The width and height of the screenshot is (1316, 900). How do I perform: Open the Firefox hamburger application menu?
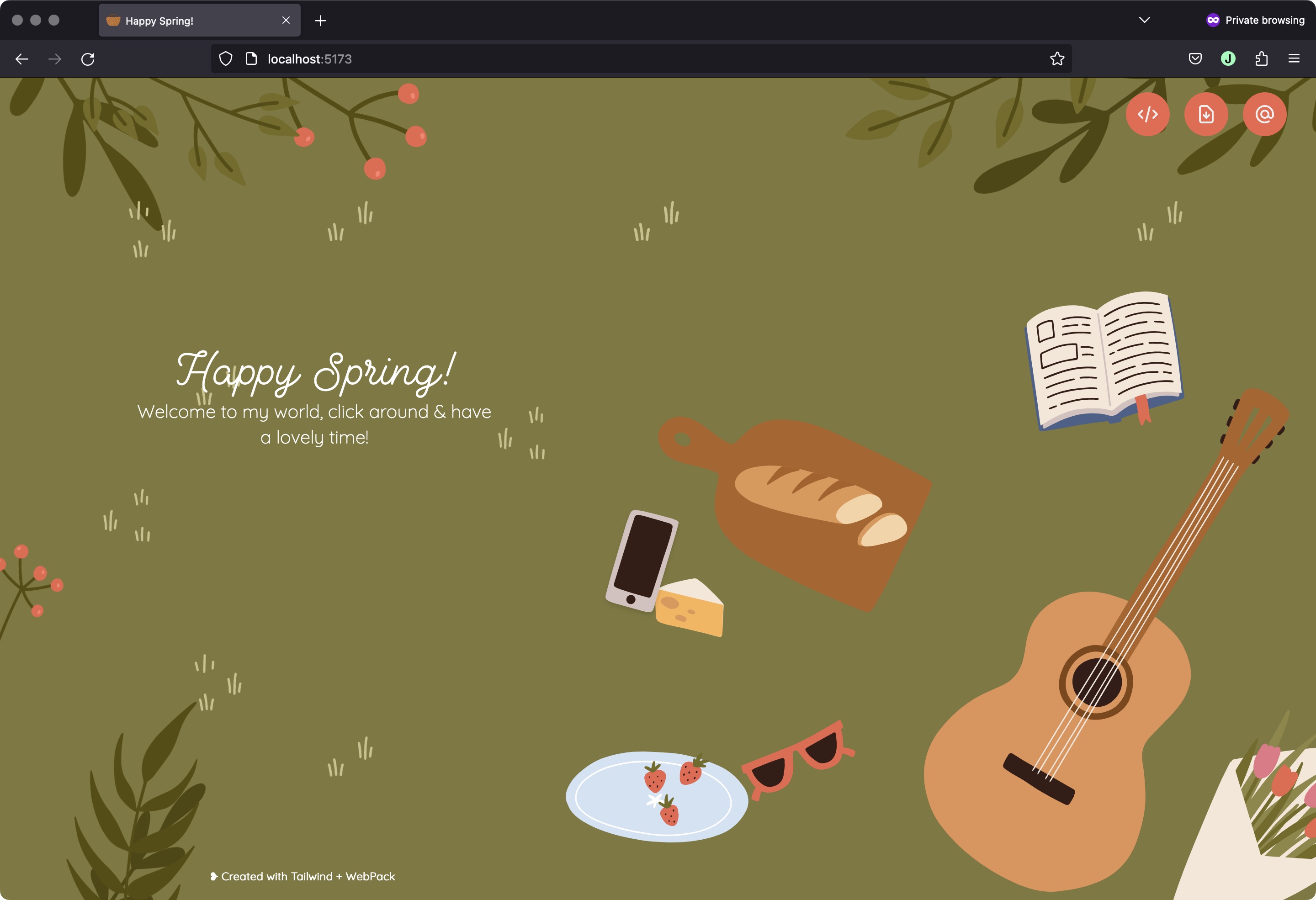point(1294,59)
